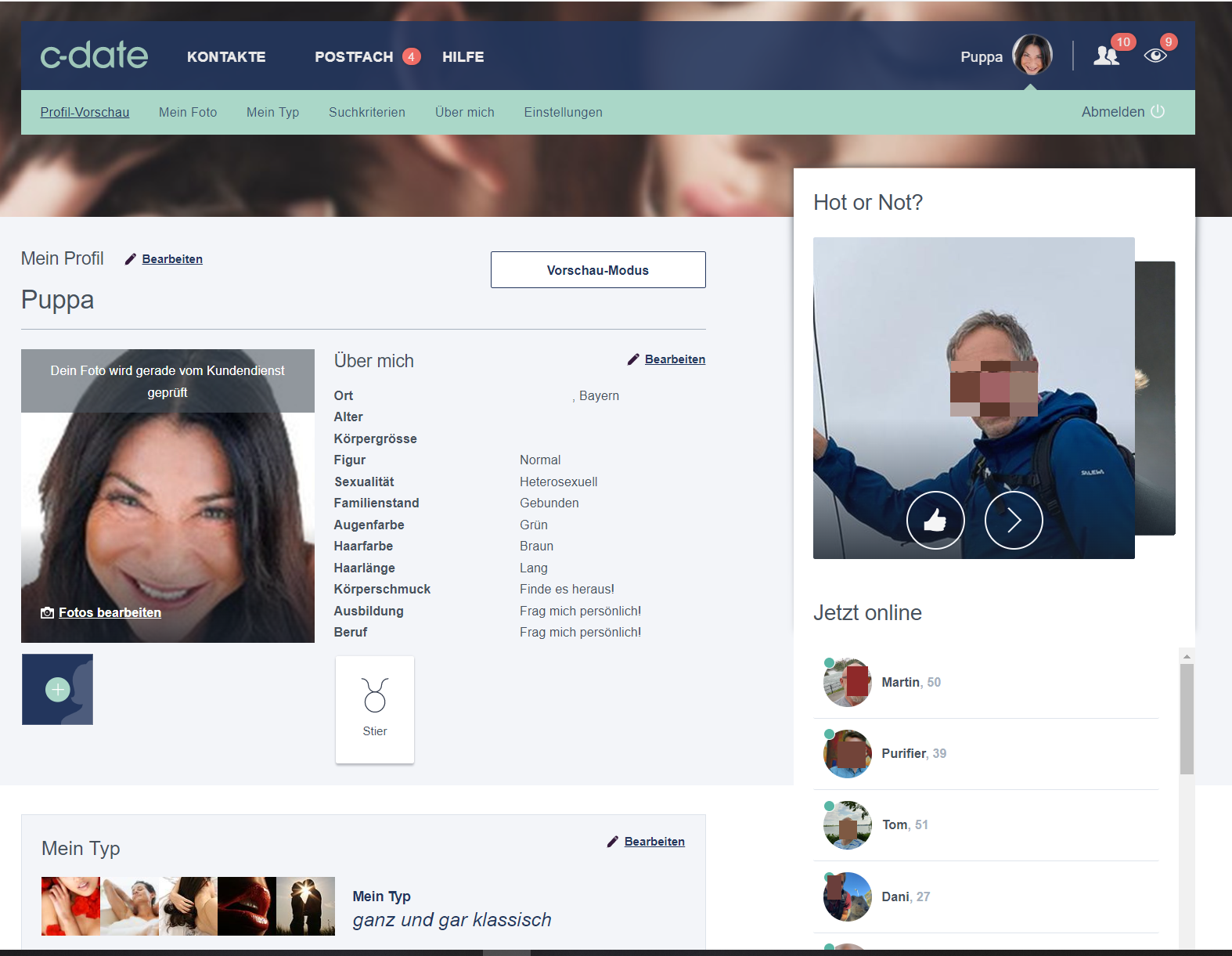Click the red lips Mein Typ thumbnail
Screen dimensions: 1232x956
247,906
